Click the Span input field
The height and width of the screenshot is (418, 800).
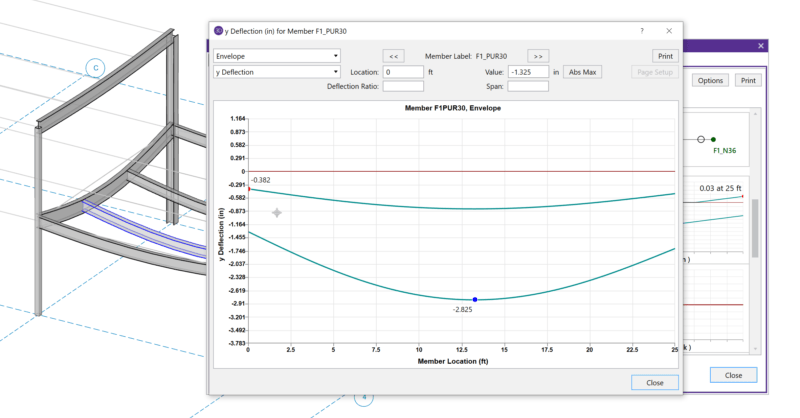coord(528,87)
